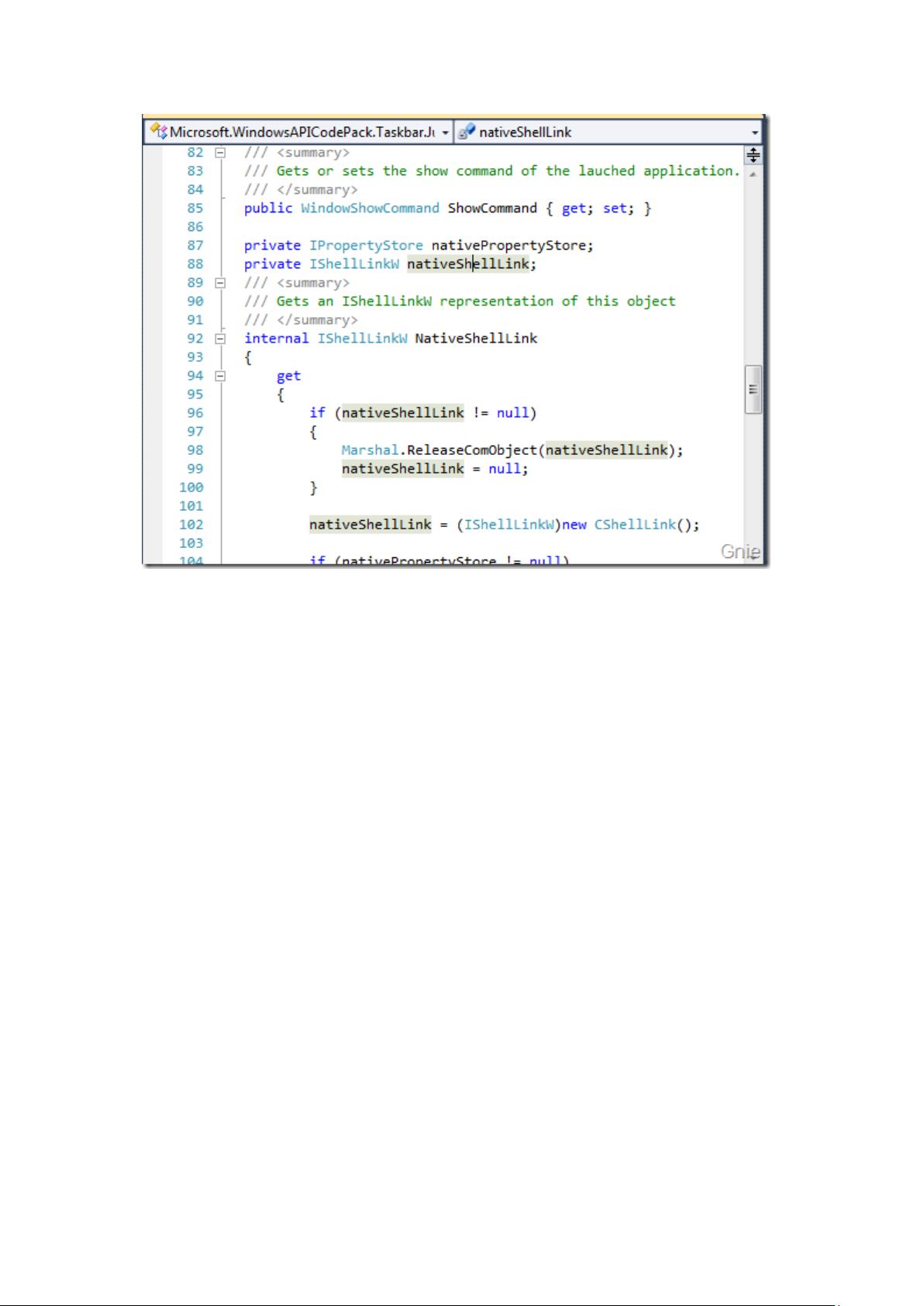Click nativePropertyStore field on line 87
Viewport: 924px width, 1306px height.
(509, 246)
